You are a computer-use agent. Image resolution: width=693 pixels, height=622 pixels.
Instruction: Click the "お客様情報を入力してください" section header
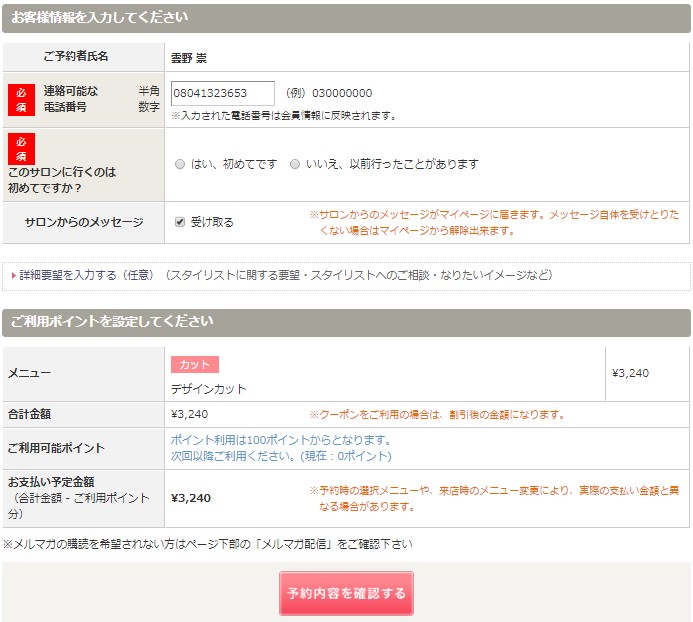tap(98, 18)
